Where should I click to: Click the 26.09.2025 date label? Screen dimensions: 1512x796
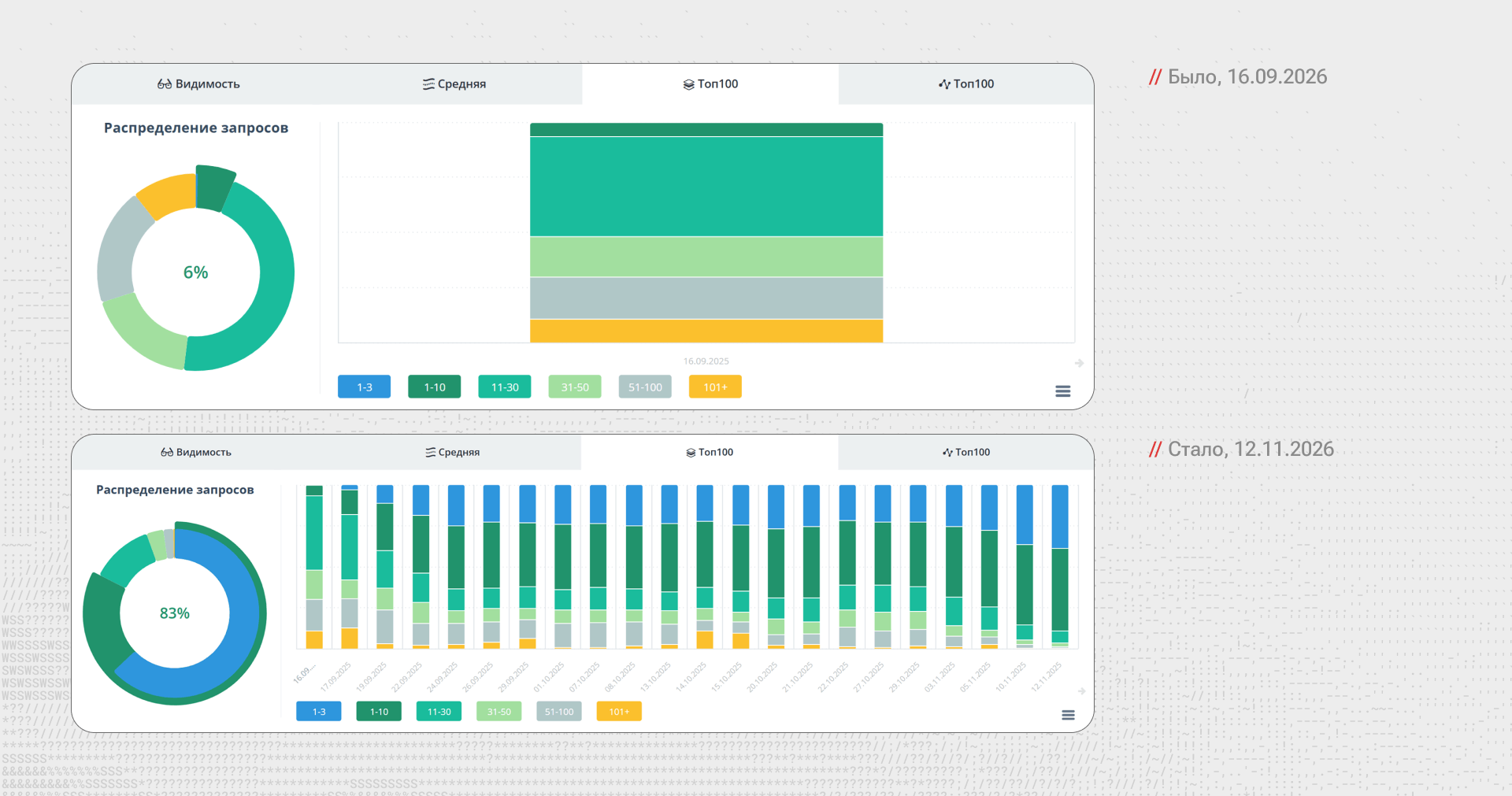tap(479, 676)
